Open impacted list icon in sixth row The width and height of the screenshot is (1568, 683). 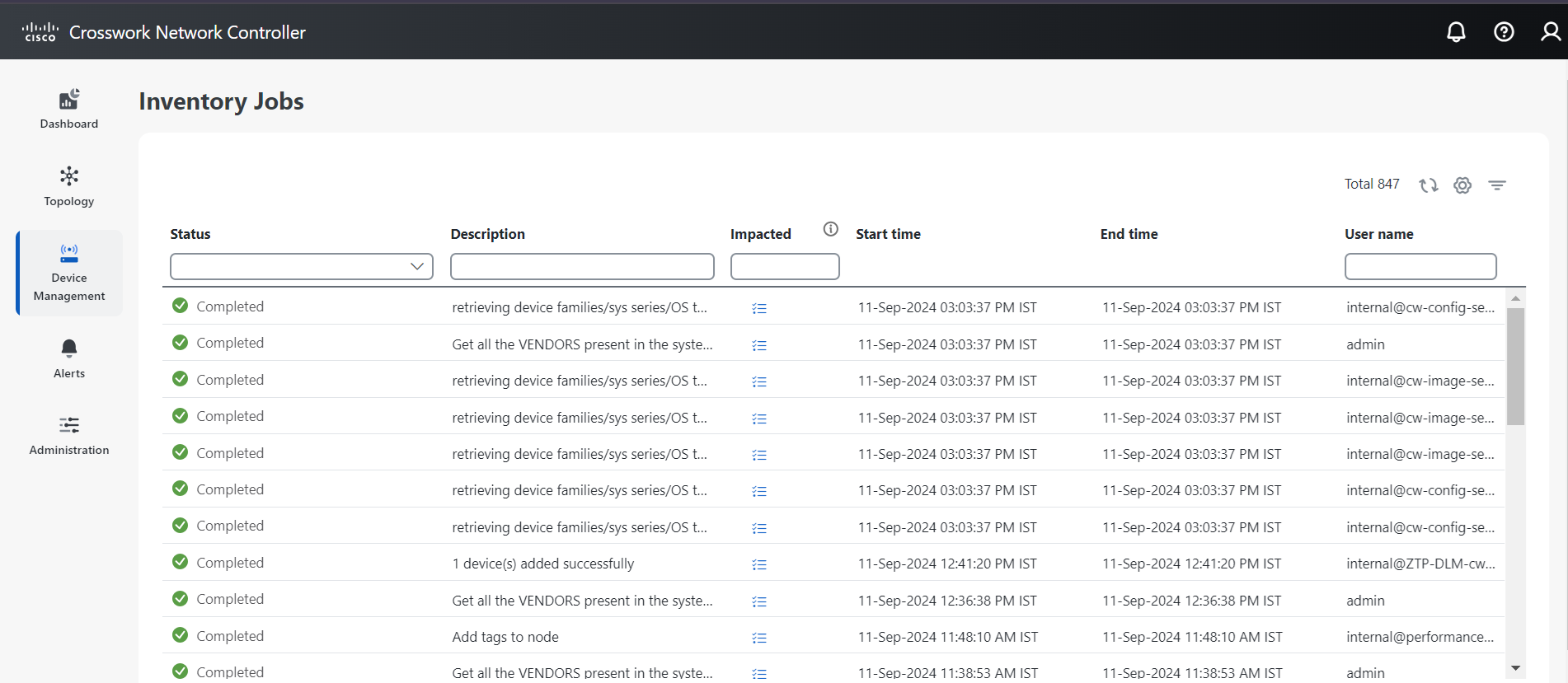[759, 491]
